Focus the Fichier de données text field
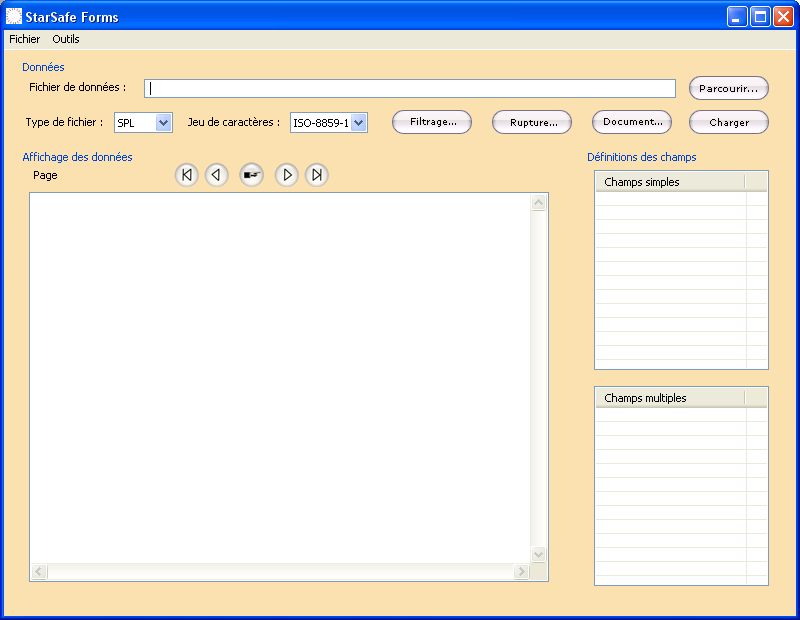The width and height of the screenshot is (800, 620). tap(410, 88)
